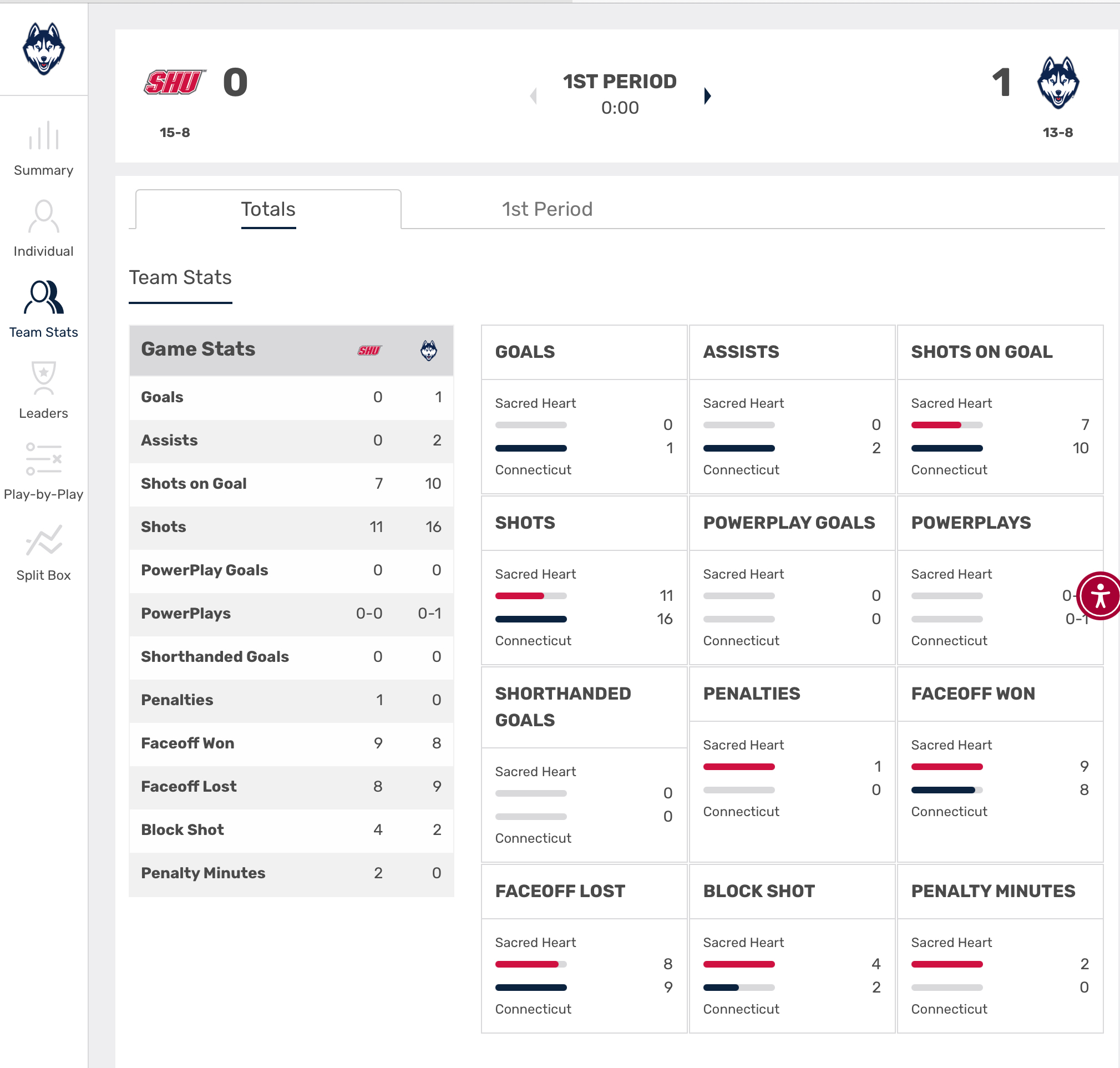Click the Faceoff Won row label

tap(187, 743)
